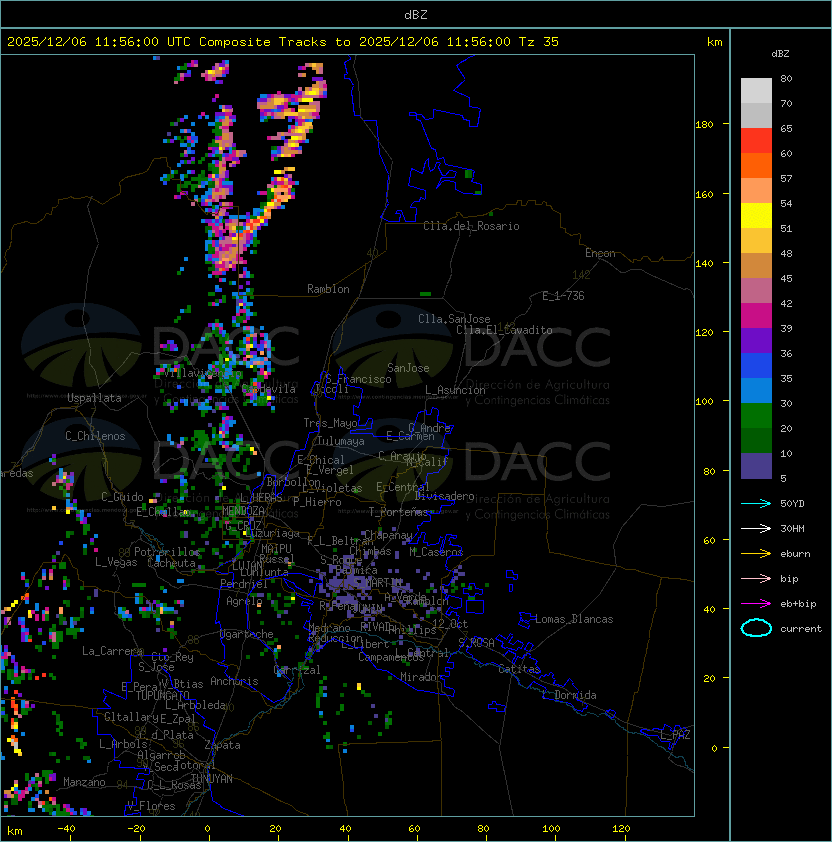Select the 'Agrelo' place label
This screenshot has width=832, height=842.
pyautogui.click(x=244, y=601)
